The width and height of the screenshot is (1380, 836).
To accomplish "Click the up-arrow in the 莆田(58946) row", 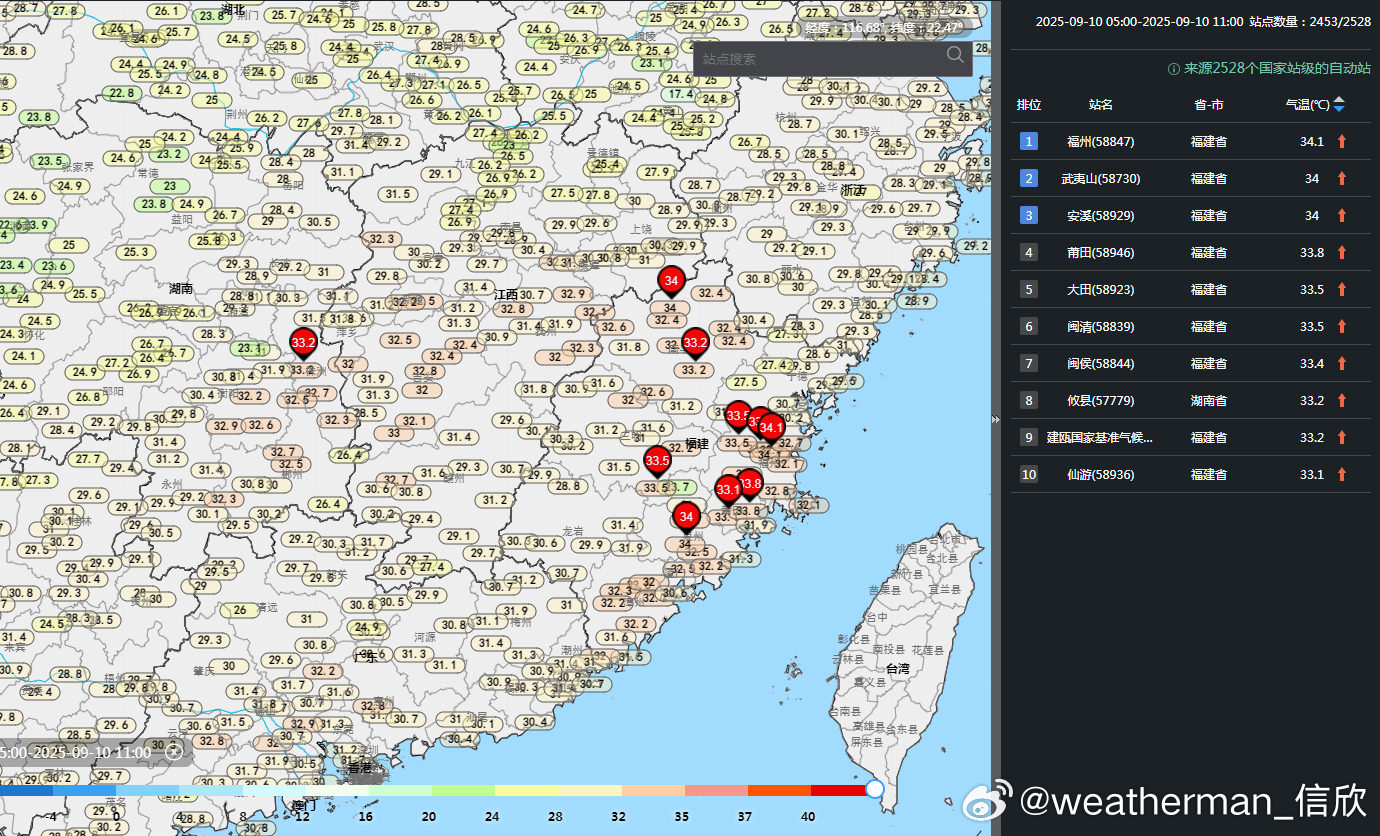I will click(1342, 252).
